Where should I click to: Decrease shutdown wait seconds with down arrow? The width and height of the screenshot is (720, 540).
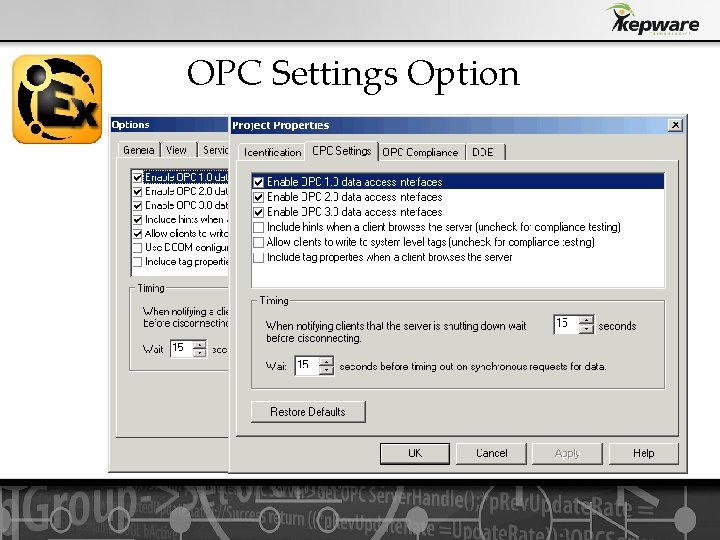pos(586,329)
